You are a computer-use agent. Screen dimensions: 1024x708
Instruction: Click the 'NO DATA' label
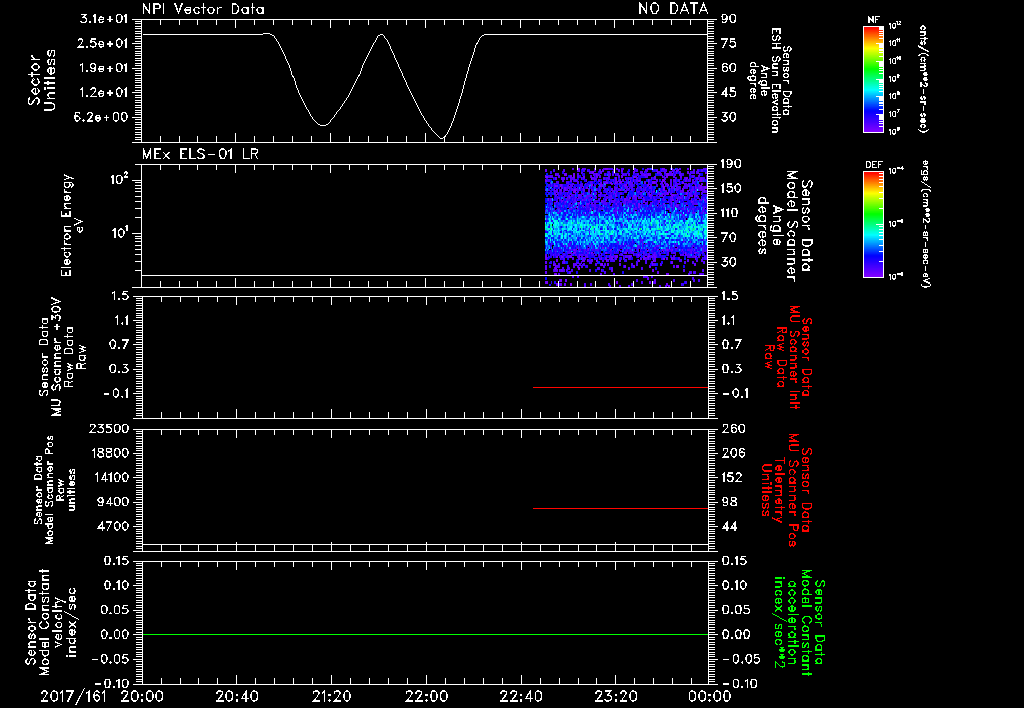tap(673, 8)
